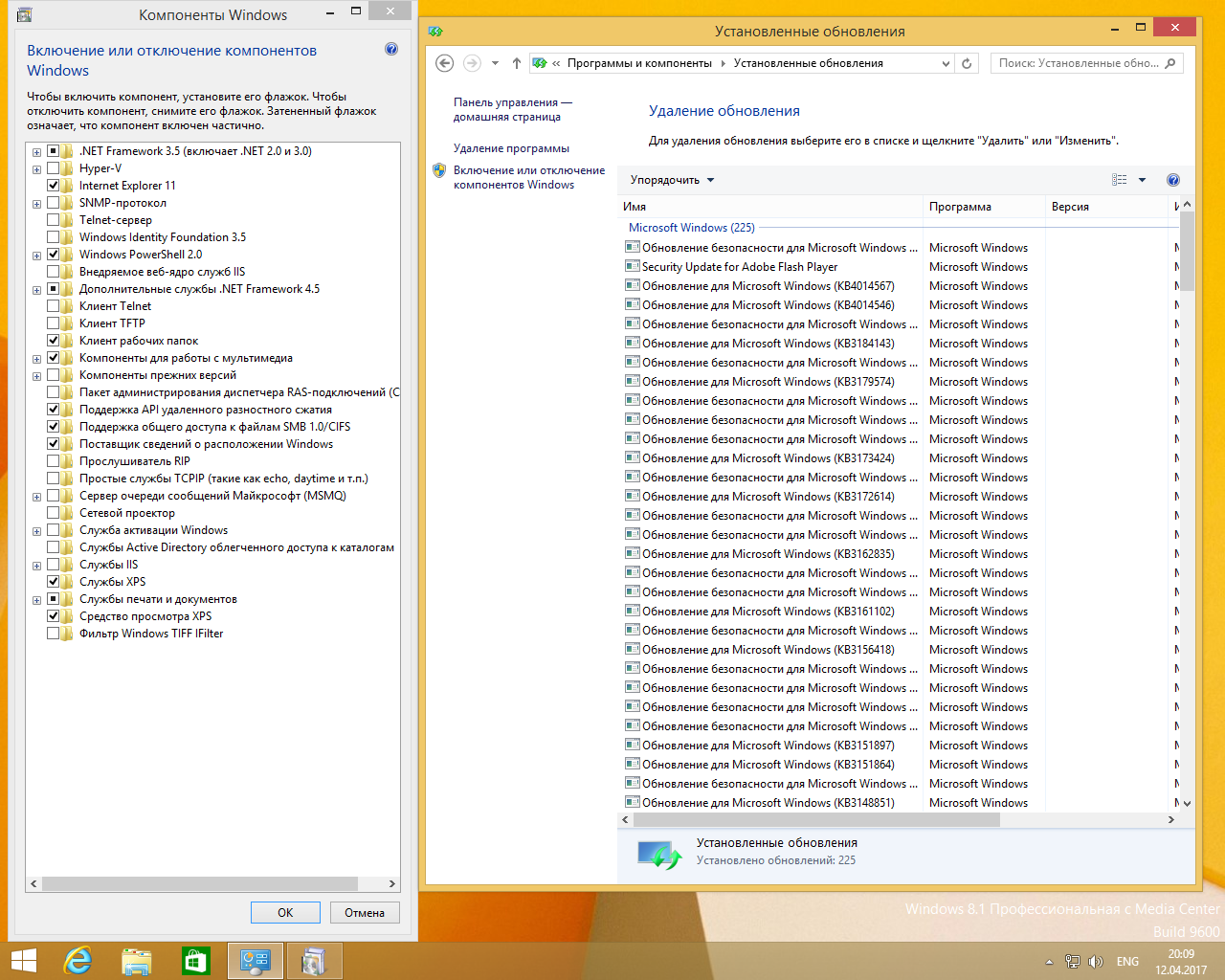Click the help icon in Компоненты Windows dialog
The height and width of the screenshot is (980, 1225).
pos(391,49)
